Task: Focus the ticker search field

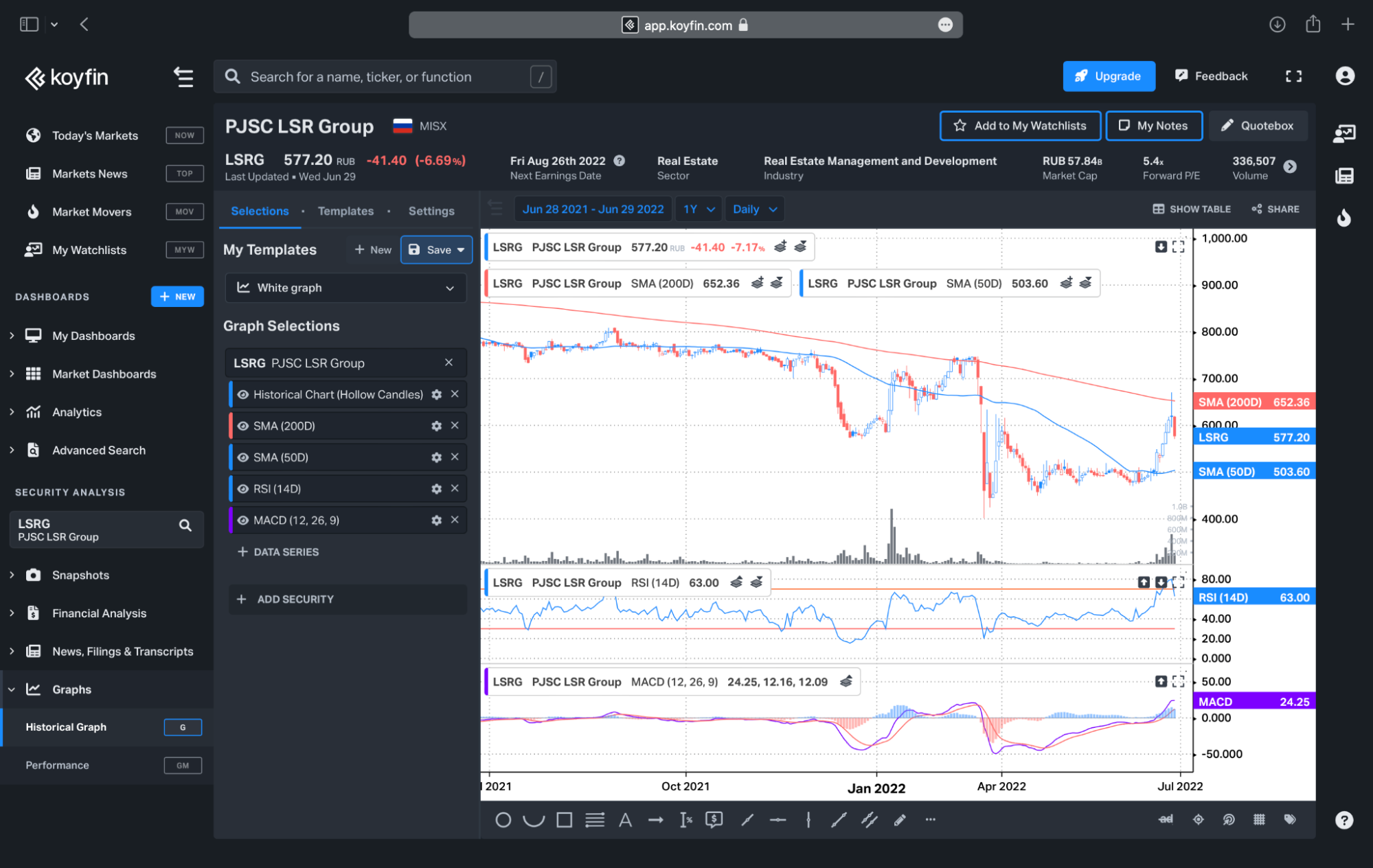Action: tap(385, 77)
